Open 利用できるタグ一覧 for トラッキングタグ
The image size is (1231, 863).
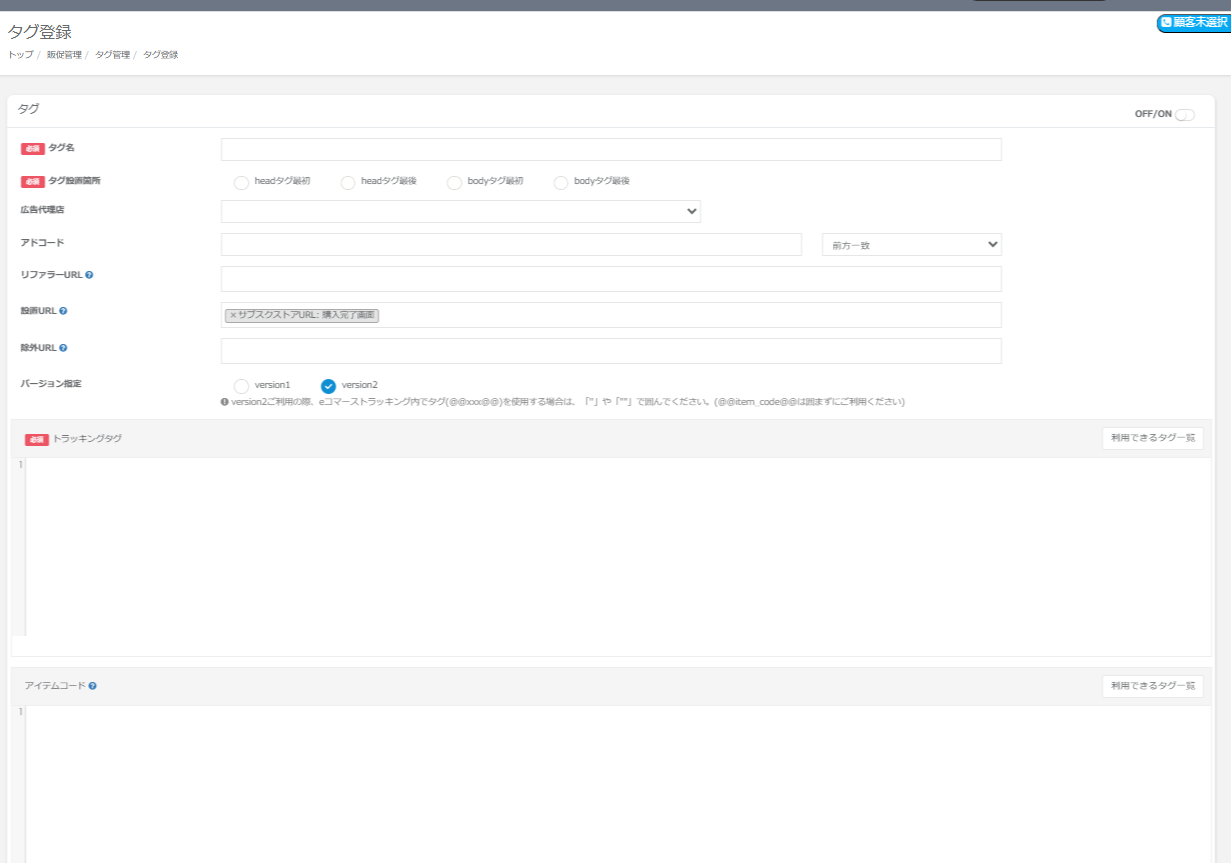pos(1153,438)
